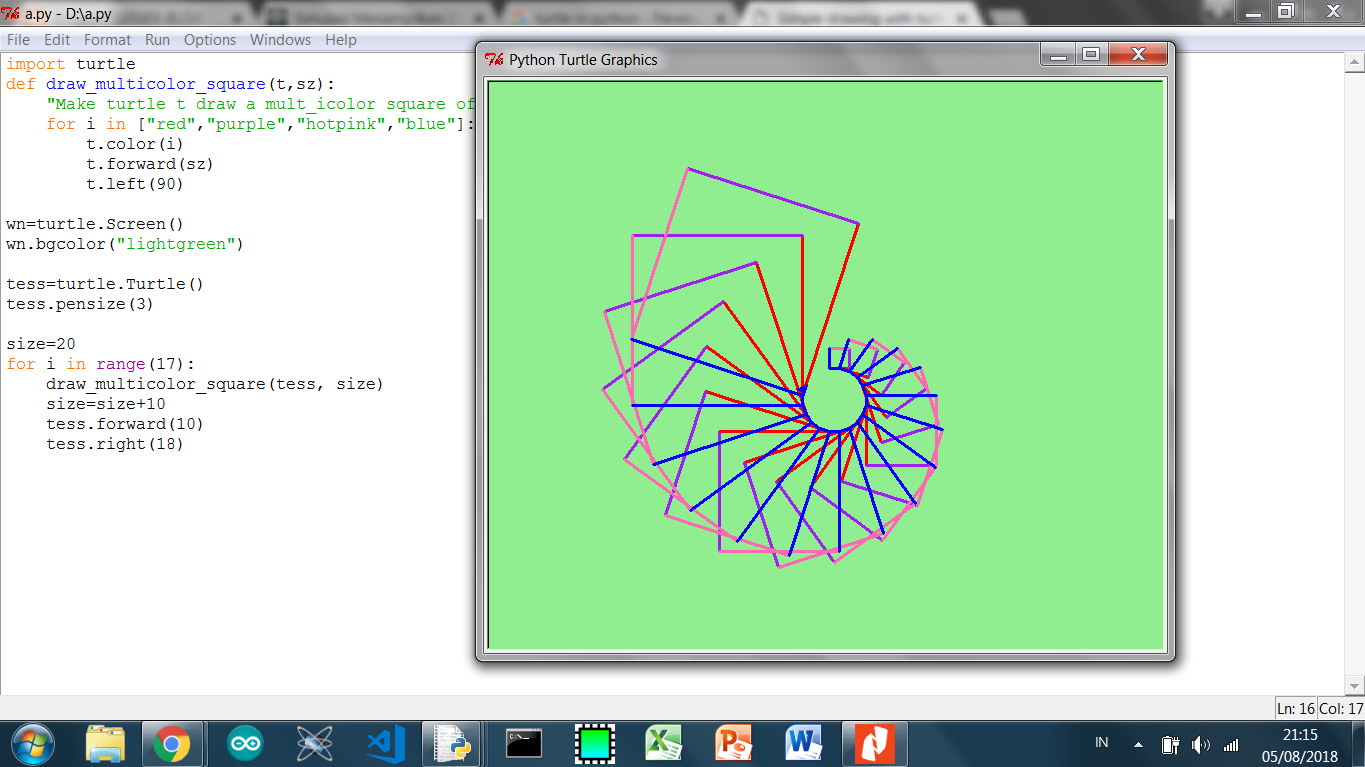Open Visual Studio Code from the taskbar

tap(384, 742)
